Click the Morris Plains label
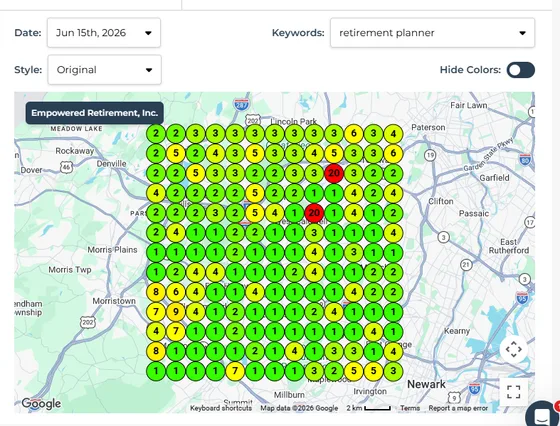The width and height of the screenshot is (560, 426). [x=112, y=250]
